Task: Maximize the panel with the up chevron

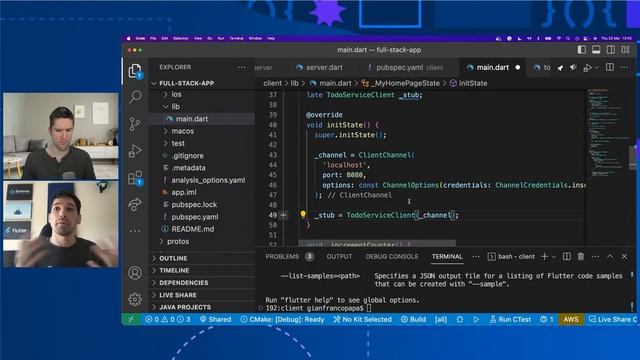Action: pos(610,256)
